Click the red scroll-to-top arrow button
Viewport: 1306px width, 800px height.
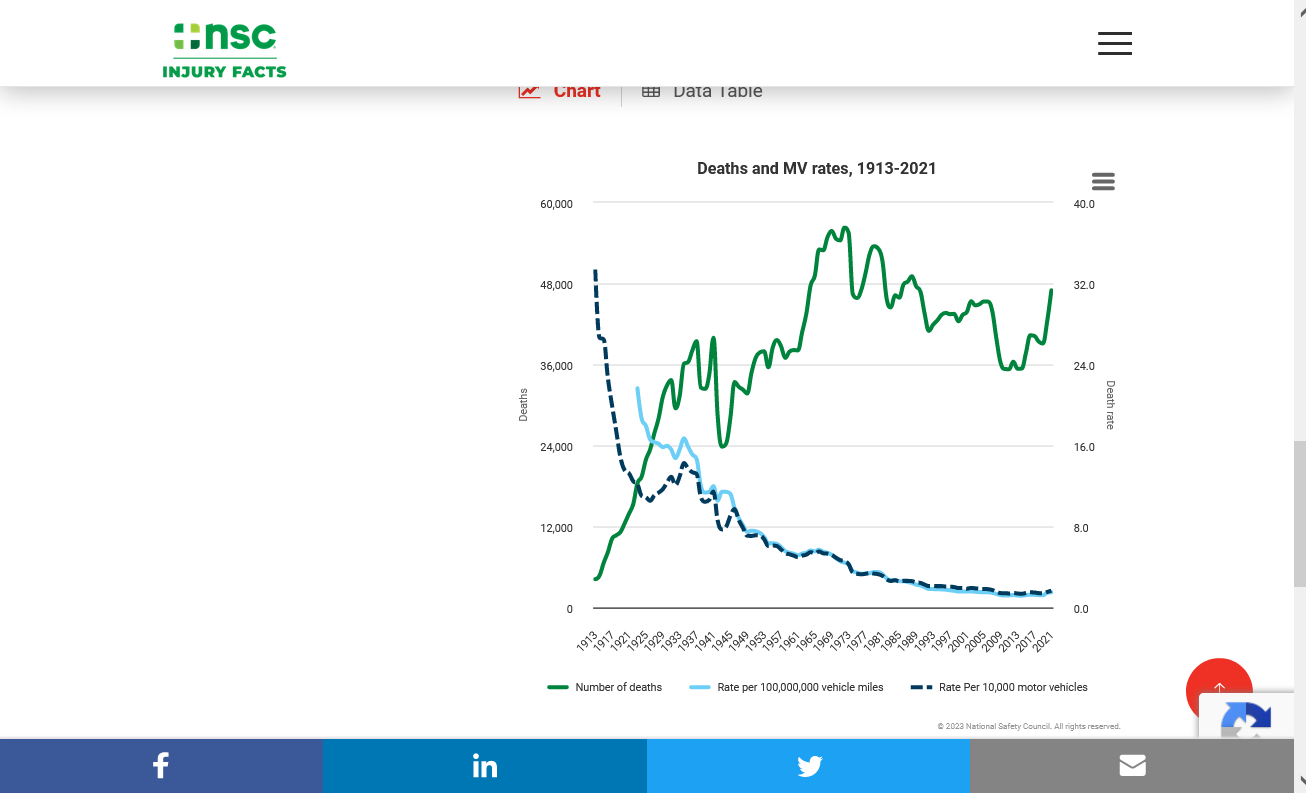[x=1219, y=689]
